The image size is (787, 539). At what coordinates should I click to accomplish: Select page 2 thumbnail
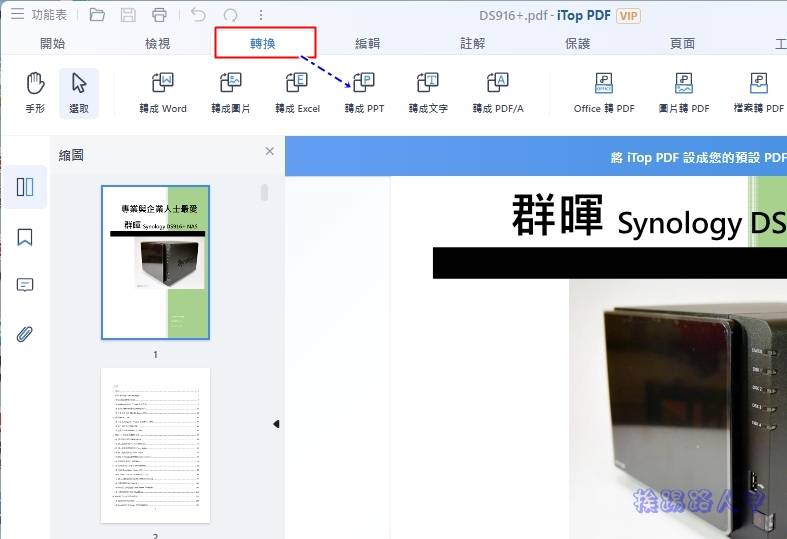click(x=156, y=446)
